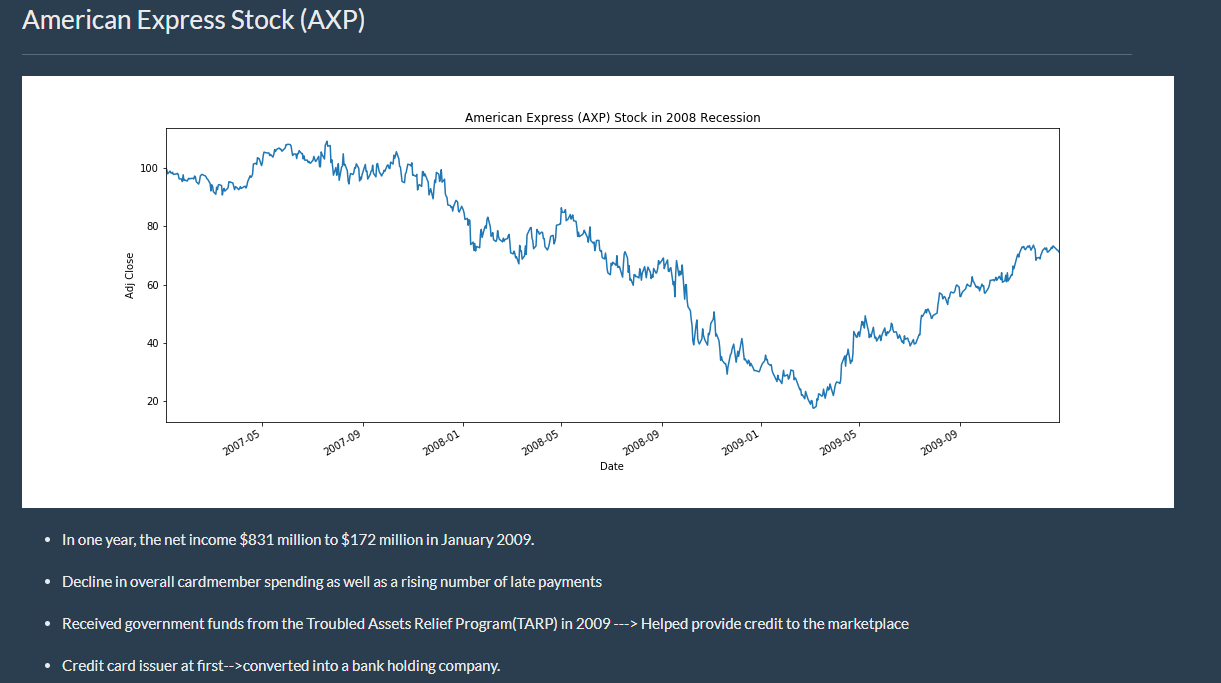Click the bullet about net income $831 million

point(298,540)
